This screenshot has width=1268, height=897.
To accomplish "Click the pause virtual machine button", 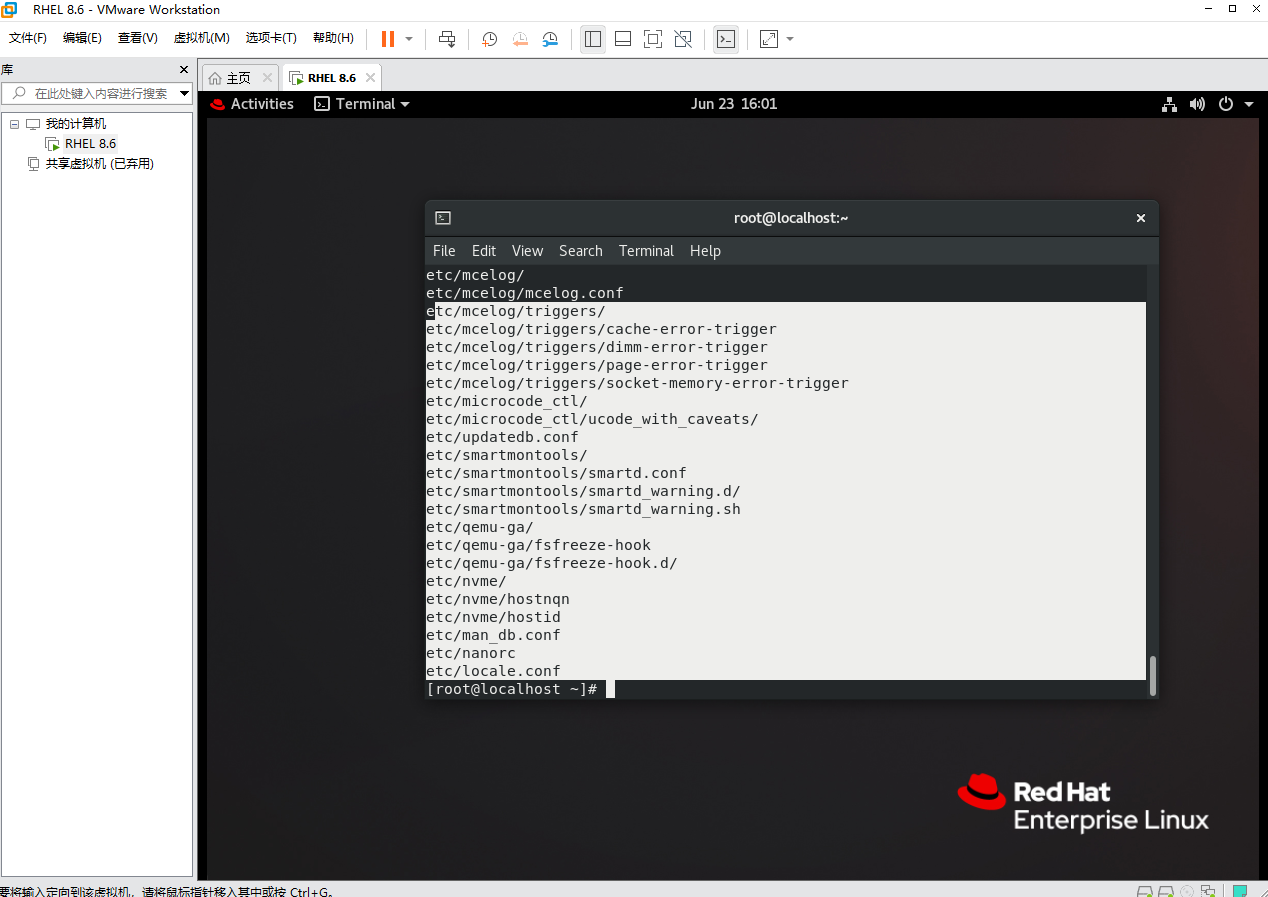I will click(388, 39).
